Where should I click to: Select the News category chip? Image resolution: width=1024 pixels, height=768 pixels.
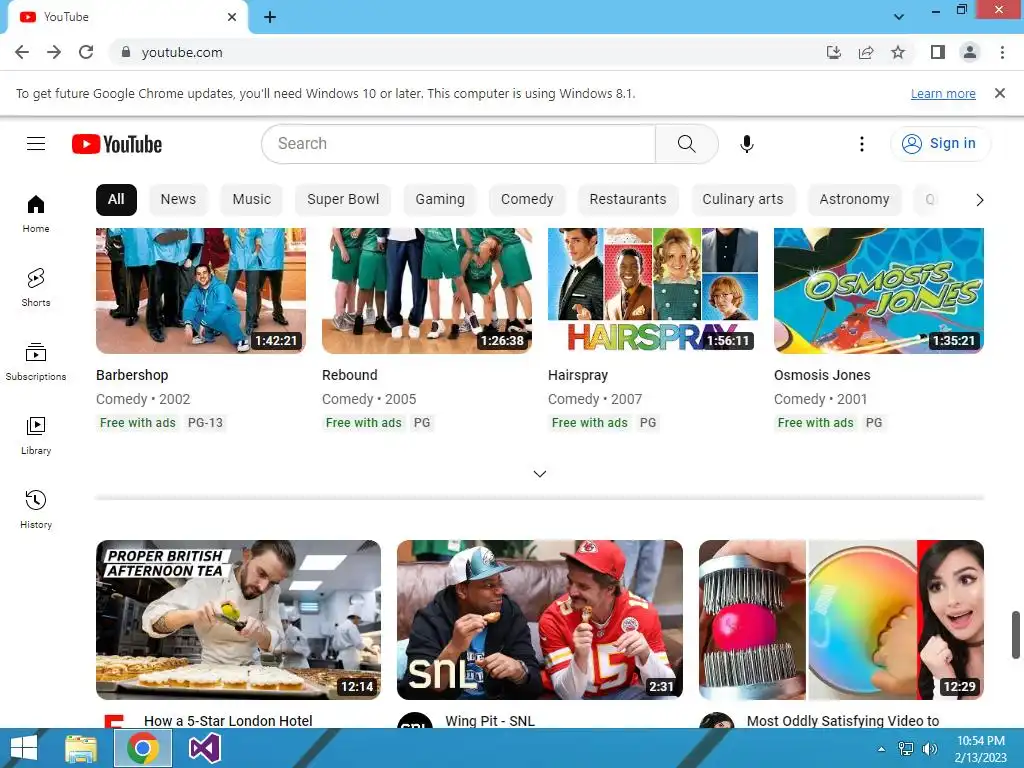(178, 200)
